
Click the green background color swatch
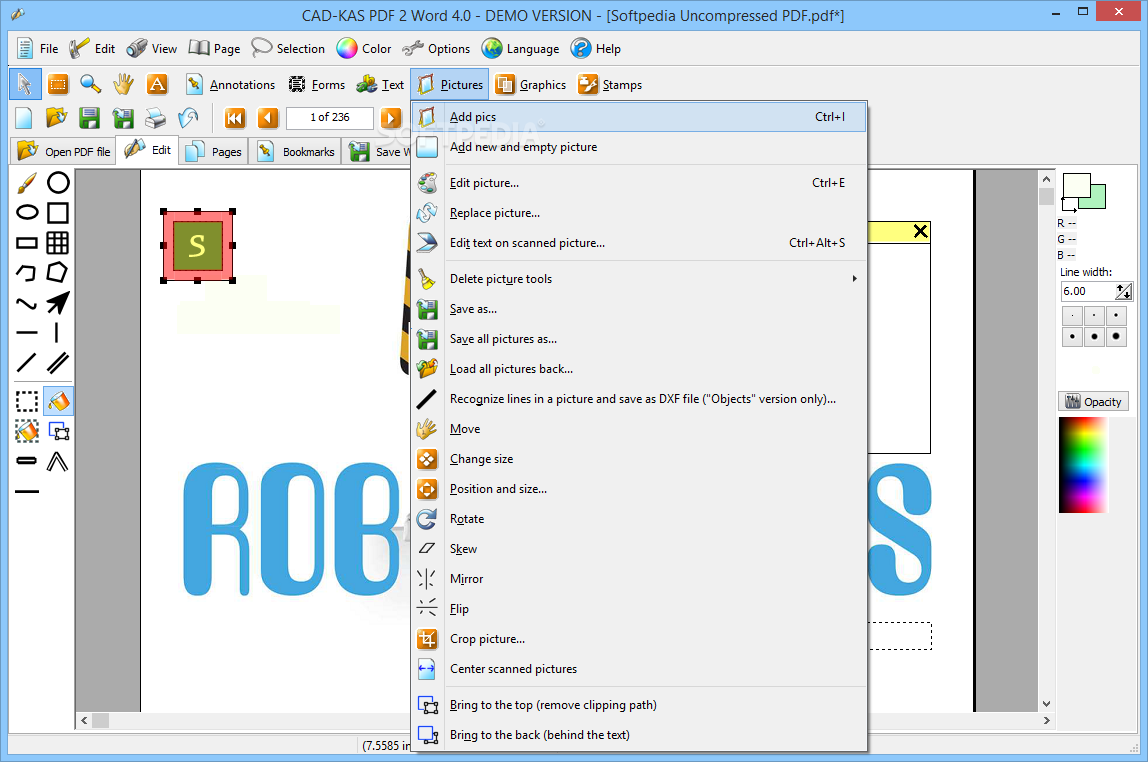(x=1096, y=198)
